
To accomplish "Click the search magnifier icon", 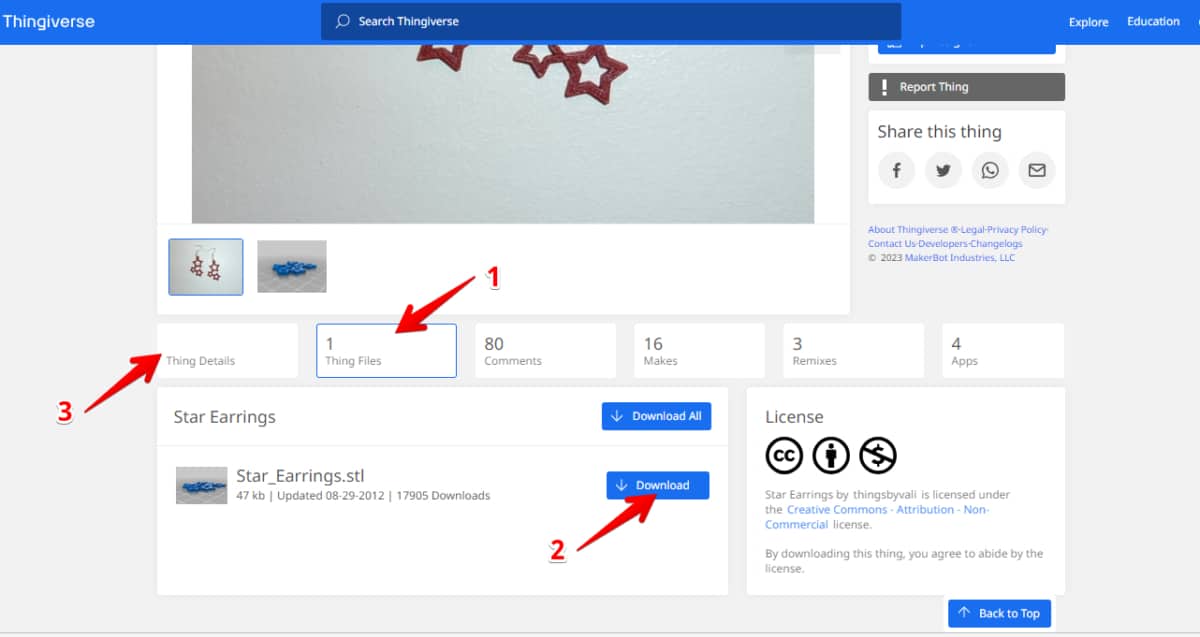I will [x=343, y=21].
